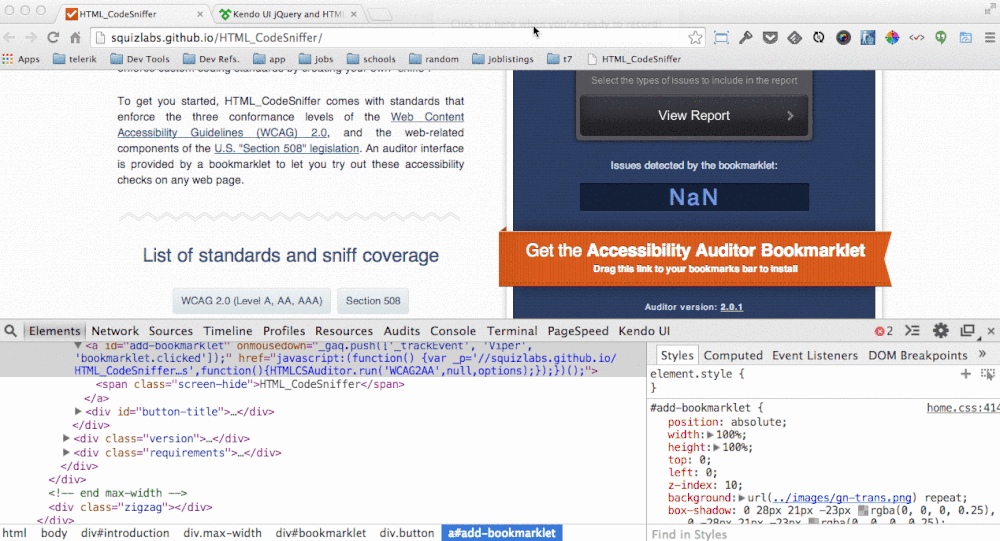Image resolution: width=1000 pixels, height=541 pixels.
Task: Open DevTools settings gear
Action: 941,330
